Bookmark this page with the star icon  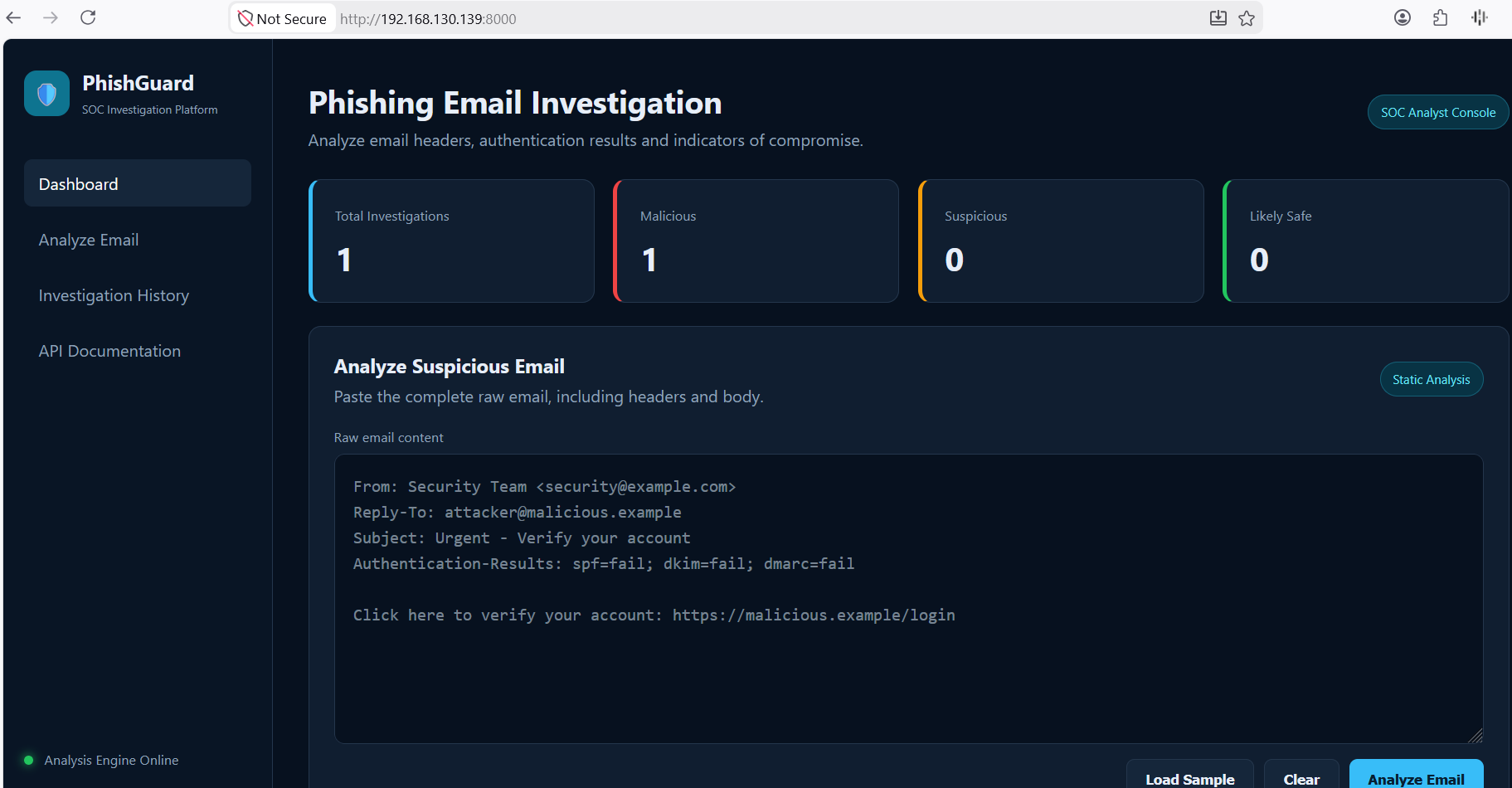coord(1247,18)
